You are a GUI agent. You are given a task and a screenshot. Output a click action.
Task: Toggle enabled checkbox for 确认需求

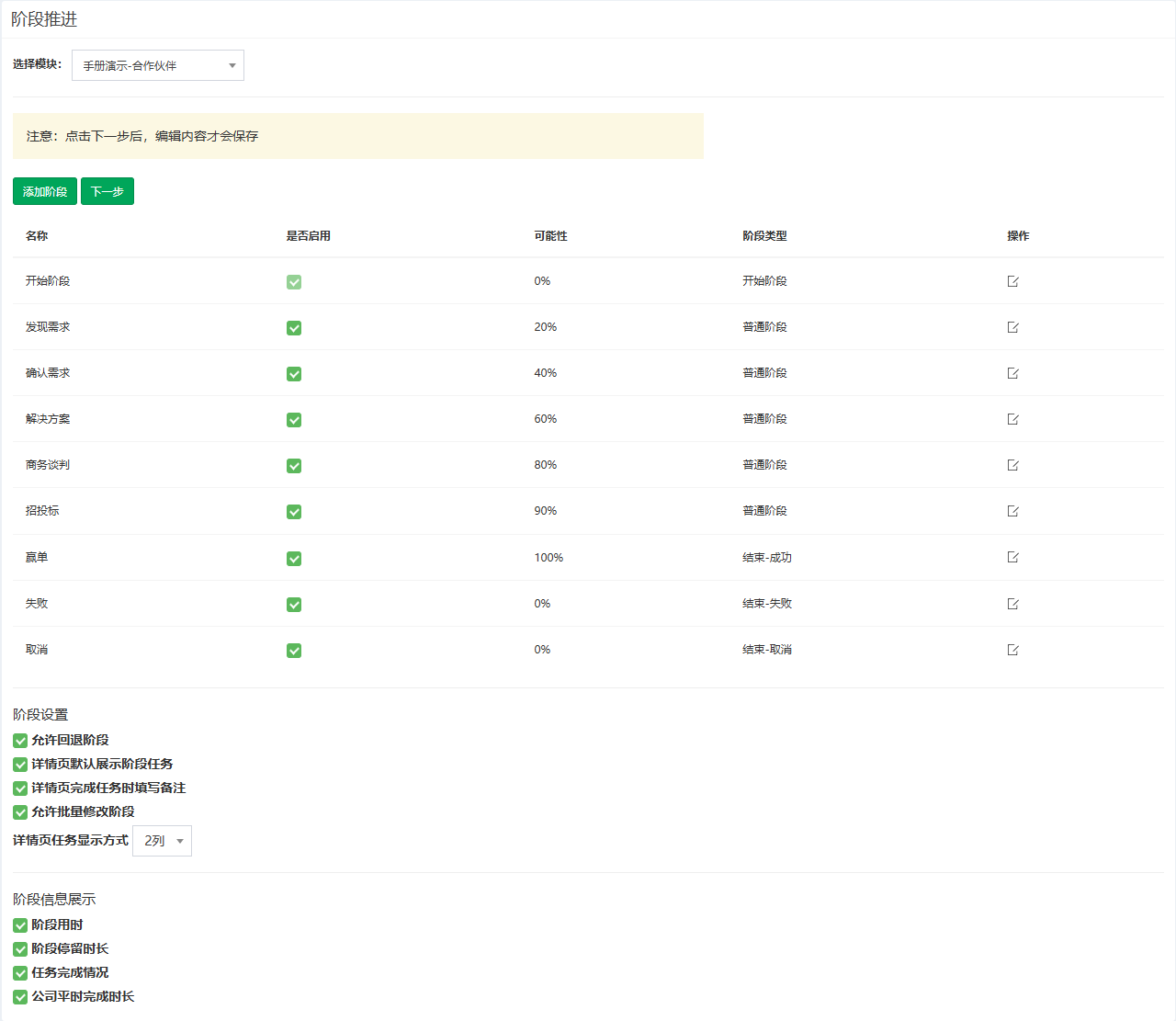[x=294, y=374]
